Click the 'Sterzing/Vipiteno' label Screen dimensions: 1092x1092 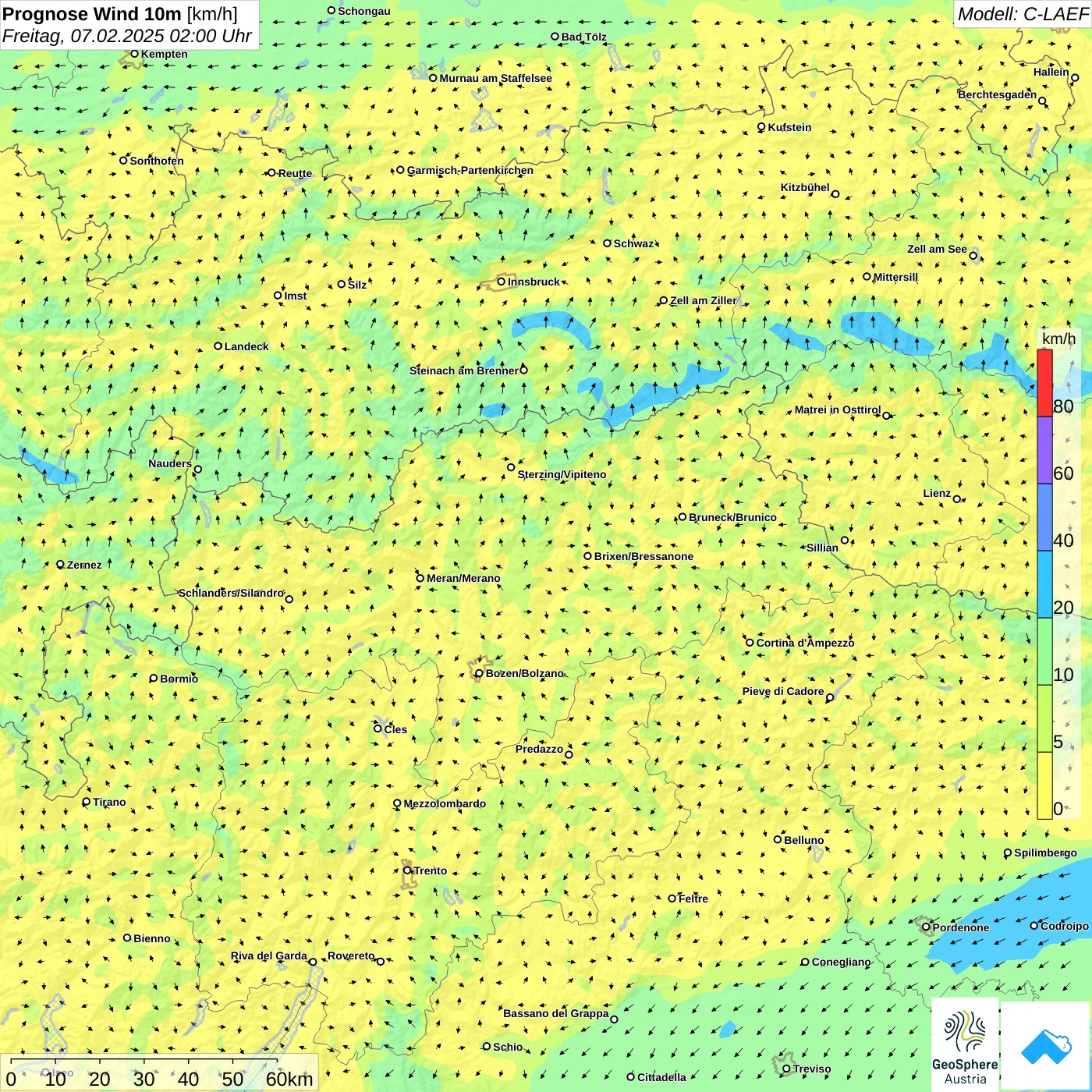(x=562, y=474)
